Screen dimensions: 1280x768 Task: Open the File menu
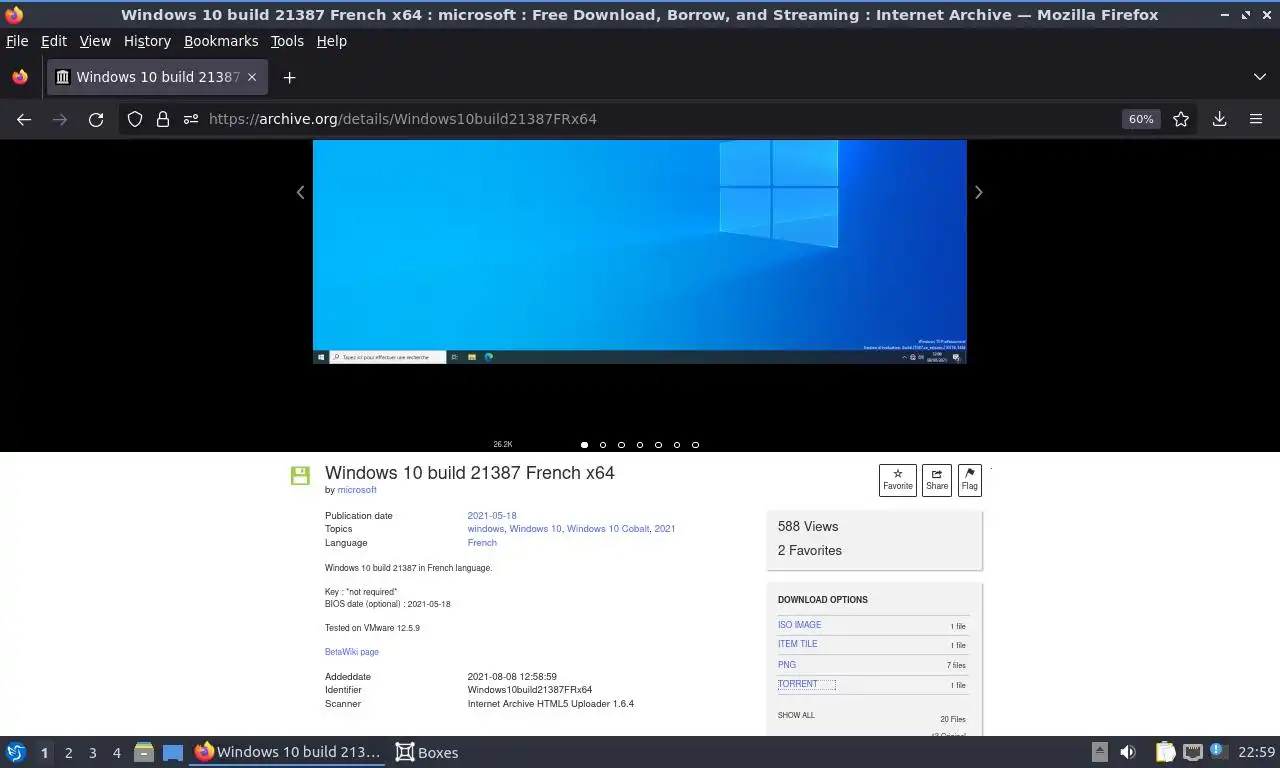click(17, 41)
